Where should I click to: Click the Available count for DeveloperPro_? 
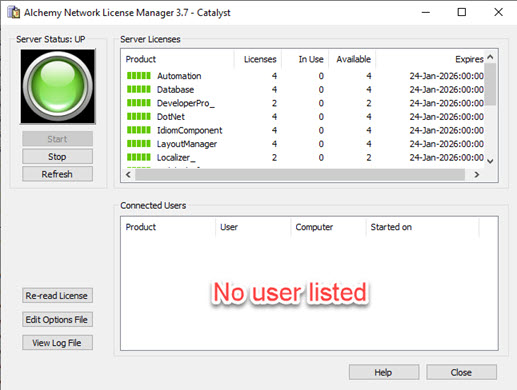click(x=369, y=103)
